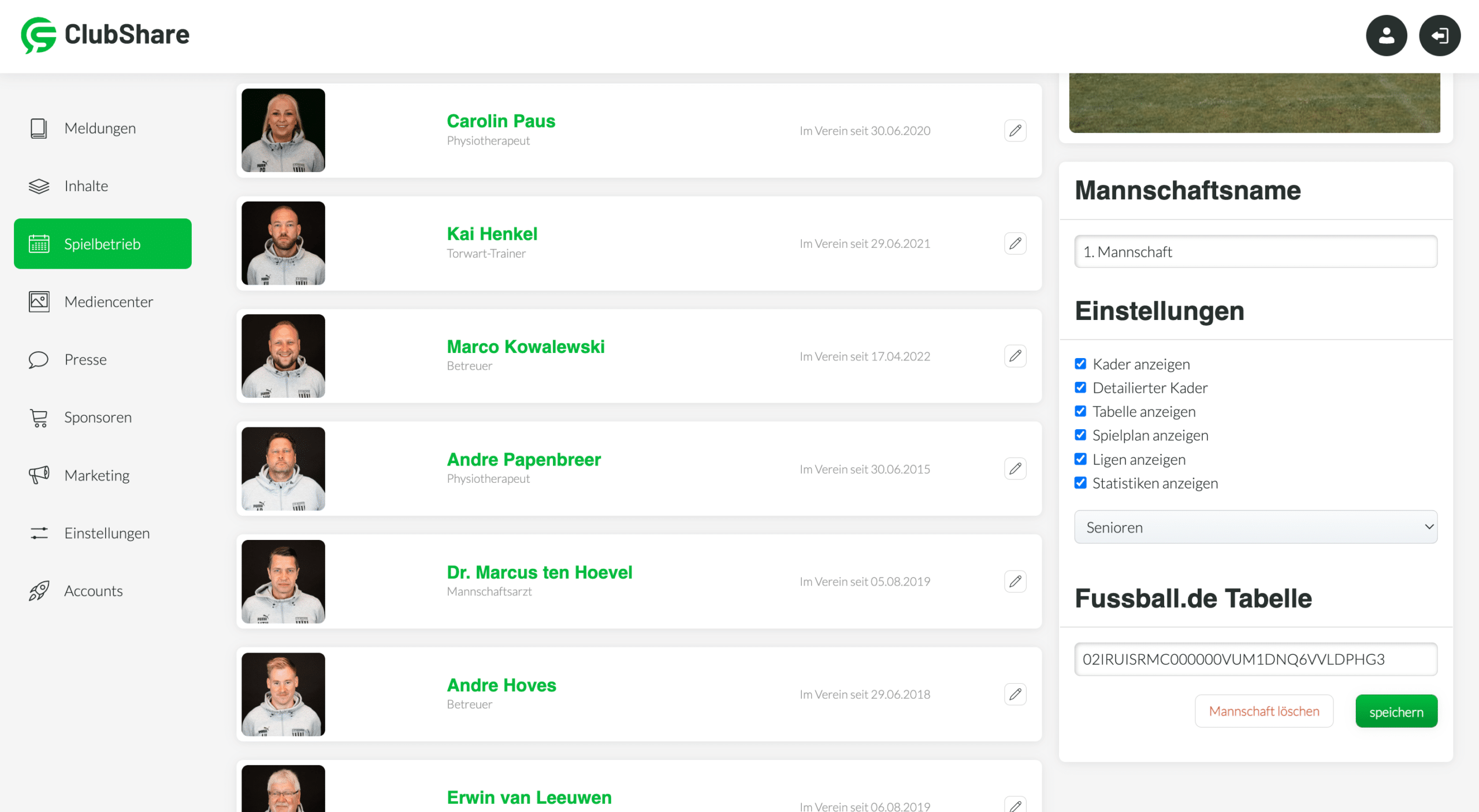Click the Accounts rocket icon
Viewport: 1479px width, 812px height.
39,591
